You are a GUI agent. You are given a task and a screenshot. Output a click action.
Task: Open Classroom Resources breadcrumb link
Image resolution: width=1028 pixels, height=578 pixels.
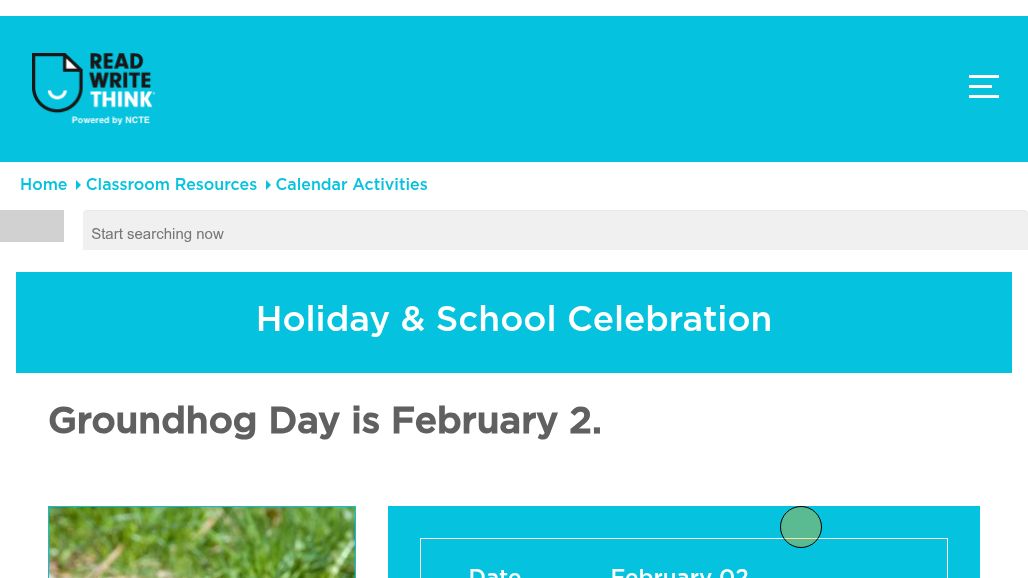coord(171,185)
